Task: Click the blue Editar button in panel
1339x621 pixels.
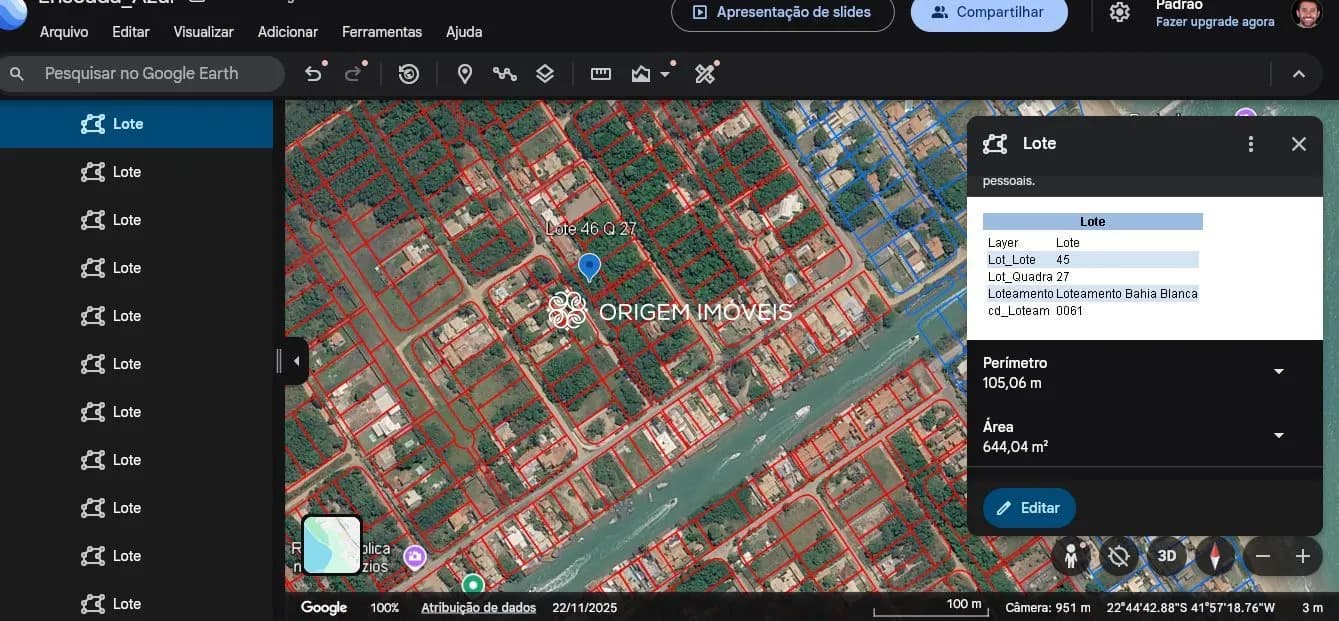Action: pyautogui.click(x=1029, y=508)
